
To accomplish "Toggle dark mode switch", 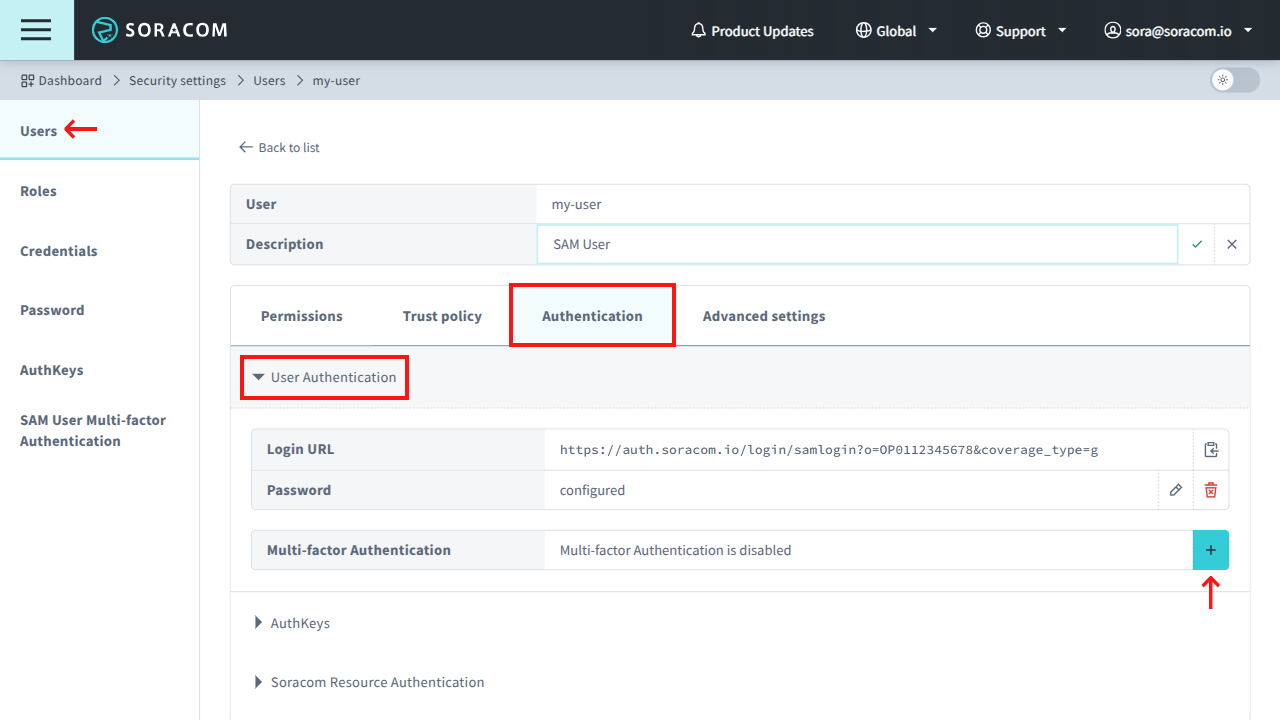I will click(1233, 80).
